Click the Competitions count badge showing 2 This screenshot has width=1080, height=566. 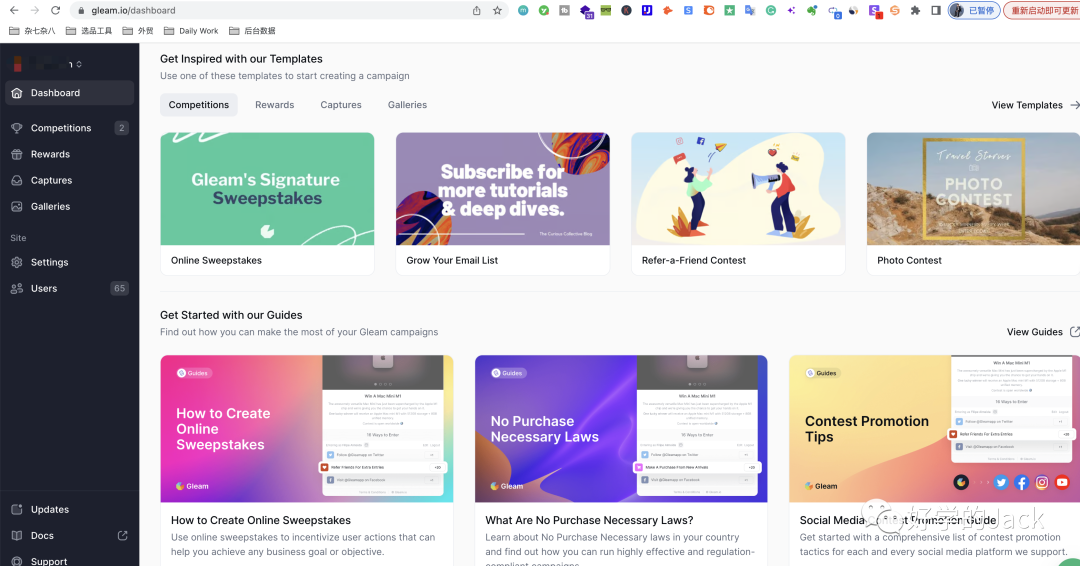(121, 128)
